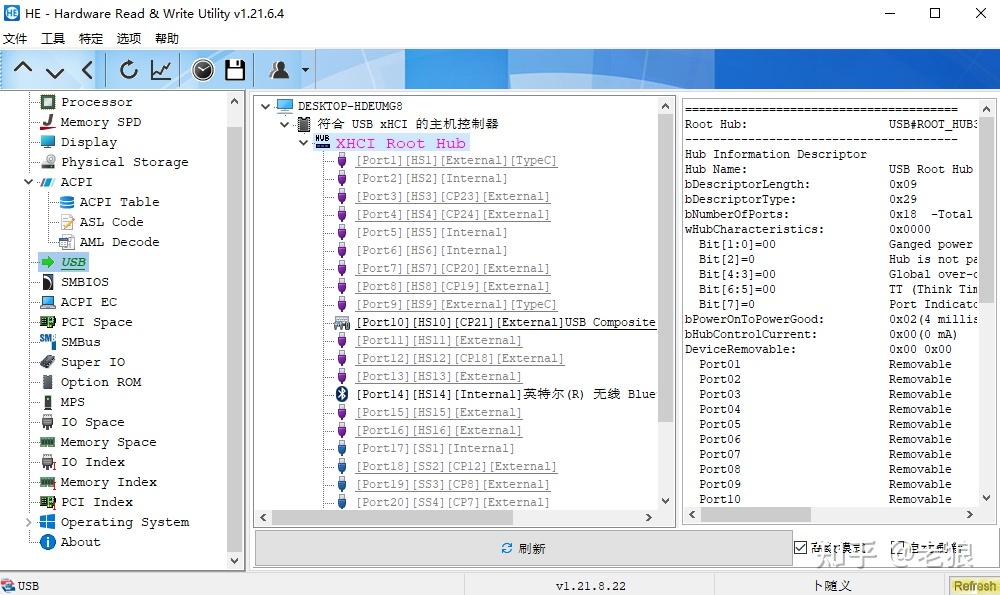Screen dimensions: 1000x595
Task: Select the PCI Space sidebar icon
Action: pos(45,321)
